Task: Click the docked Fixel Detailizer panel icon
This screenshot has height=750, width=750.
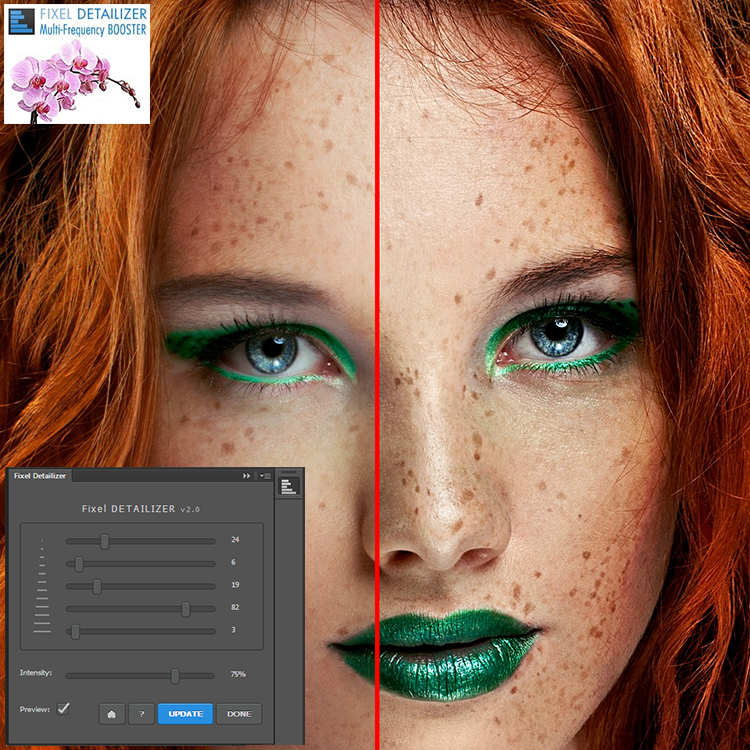Action: 289,486
